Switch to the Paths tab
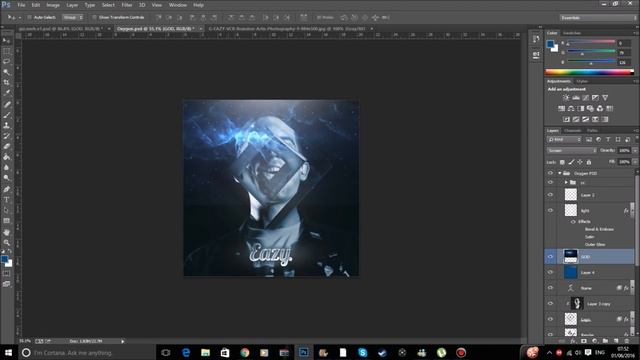 click(x=592, y=131)
